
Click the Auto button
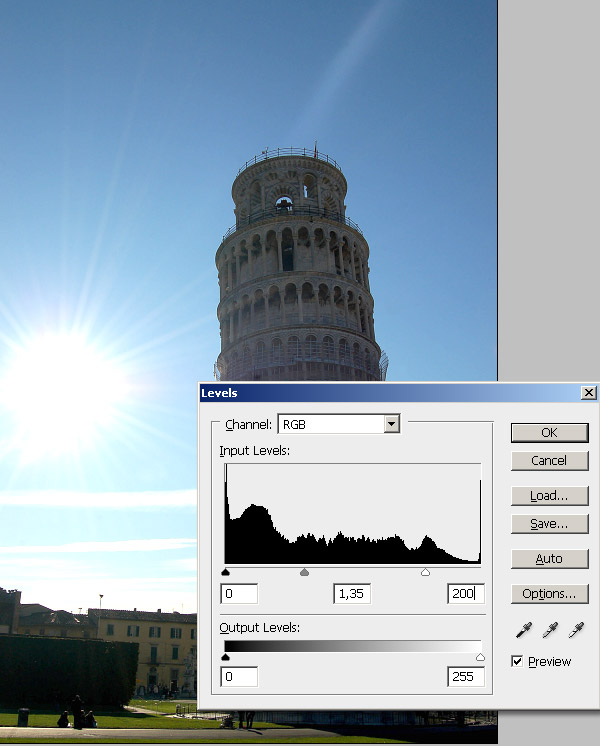click(550, 559)
